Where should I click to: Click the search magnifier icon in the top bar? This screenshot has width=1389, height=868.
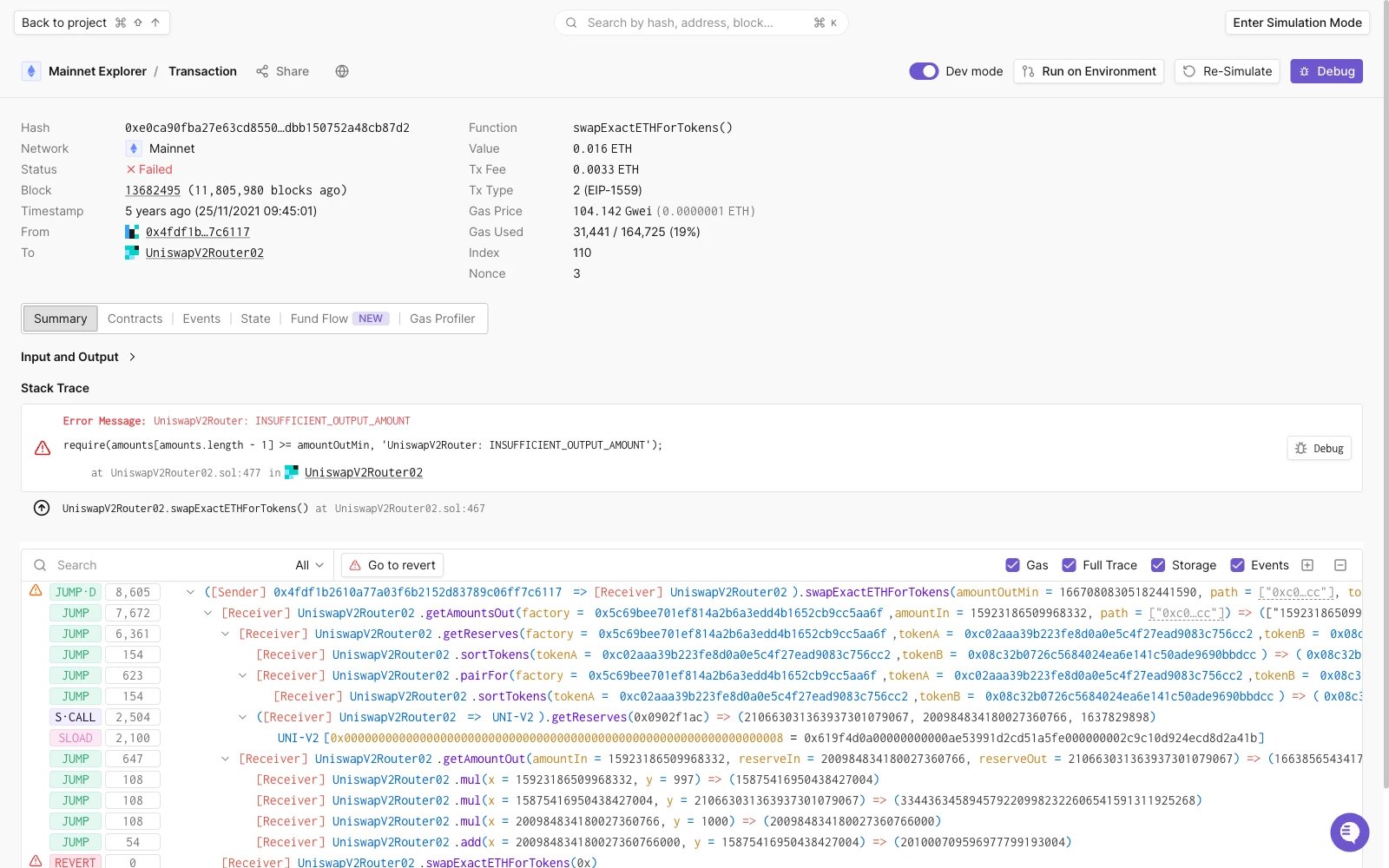click(571, 23)
